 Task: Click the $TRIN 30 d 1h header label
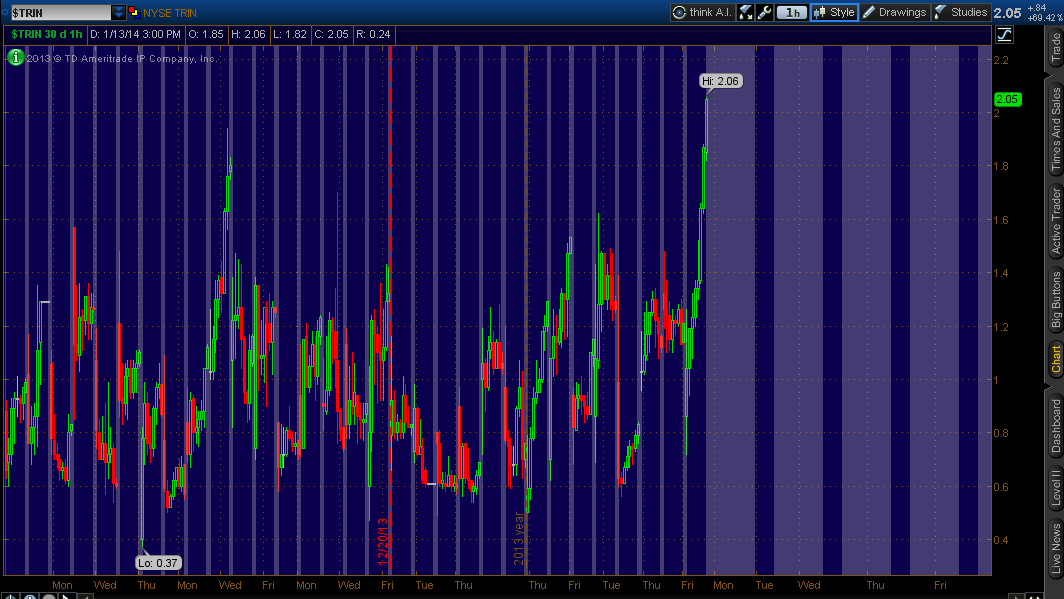[x=46, y=34]
